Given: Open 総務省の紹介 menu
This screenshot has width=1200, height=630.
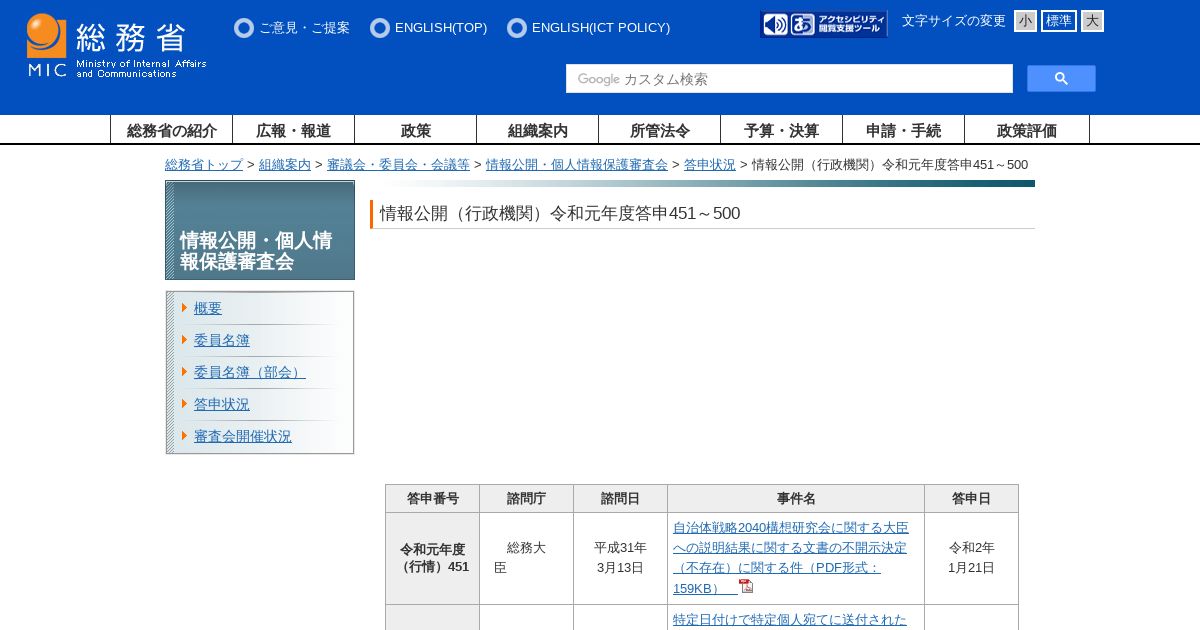Looking at the screenshot, I should (x=172, y=130).
